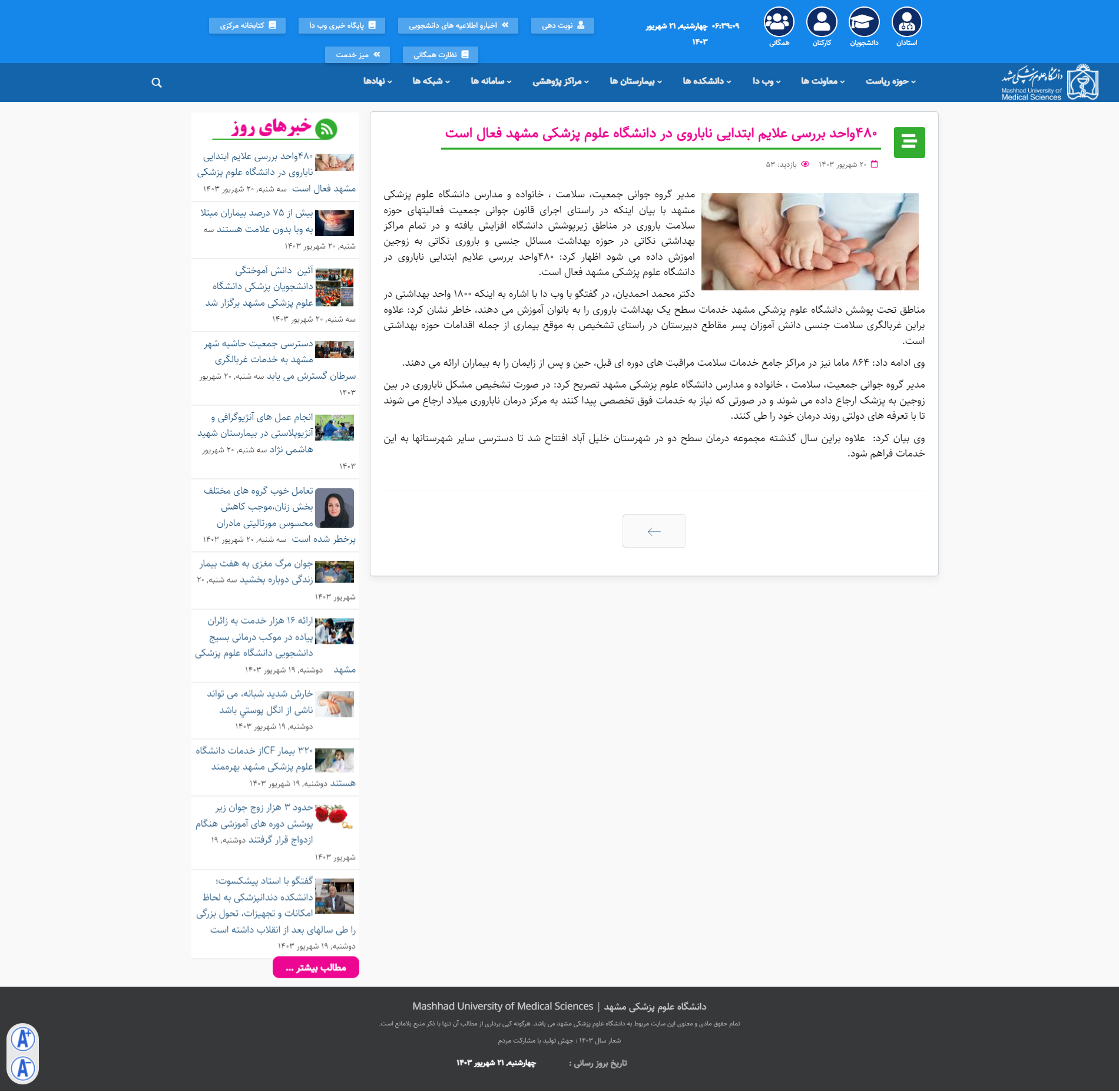Open اخبارو اطلاعیه های دانشجویی button
This screenshot has width=1119, height=1092.
pos(458,25)
